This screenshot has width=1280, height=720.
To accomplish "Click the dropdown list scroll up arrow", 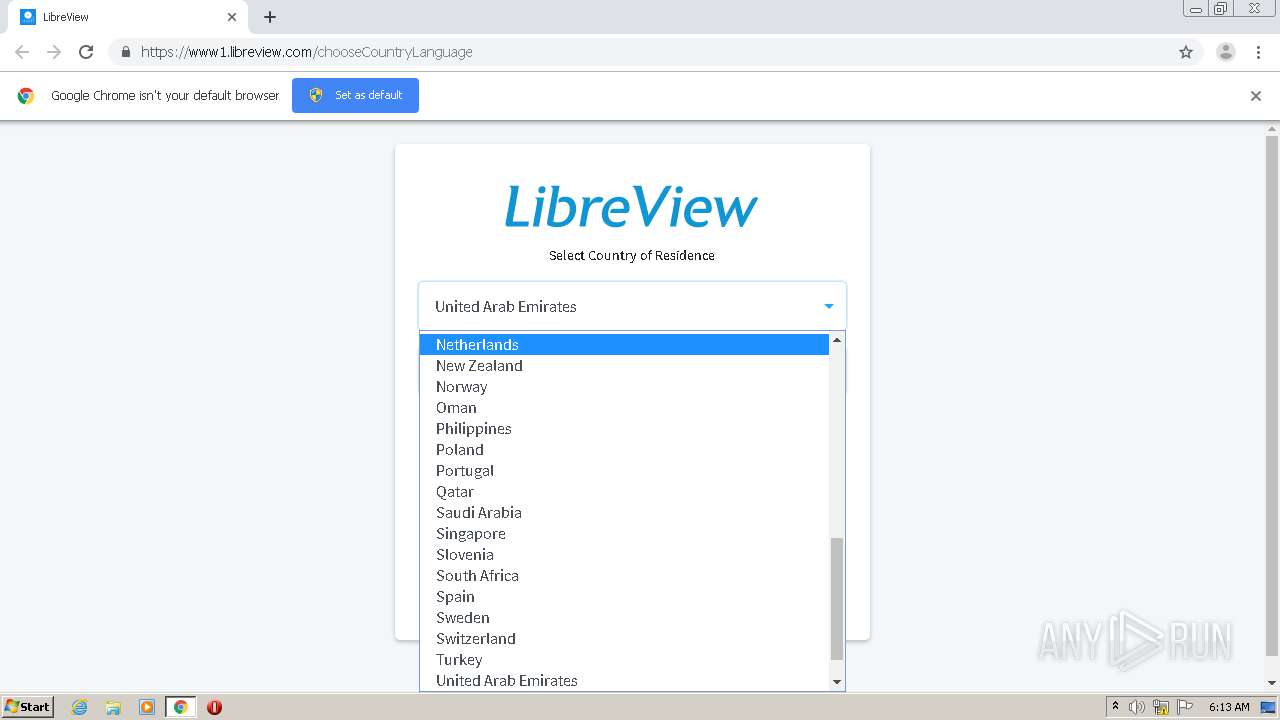I will (837, 340).
